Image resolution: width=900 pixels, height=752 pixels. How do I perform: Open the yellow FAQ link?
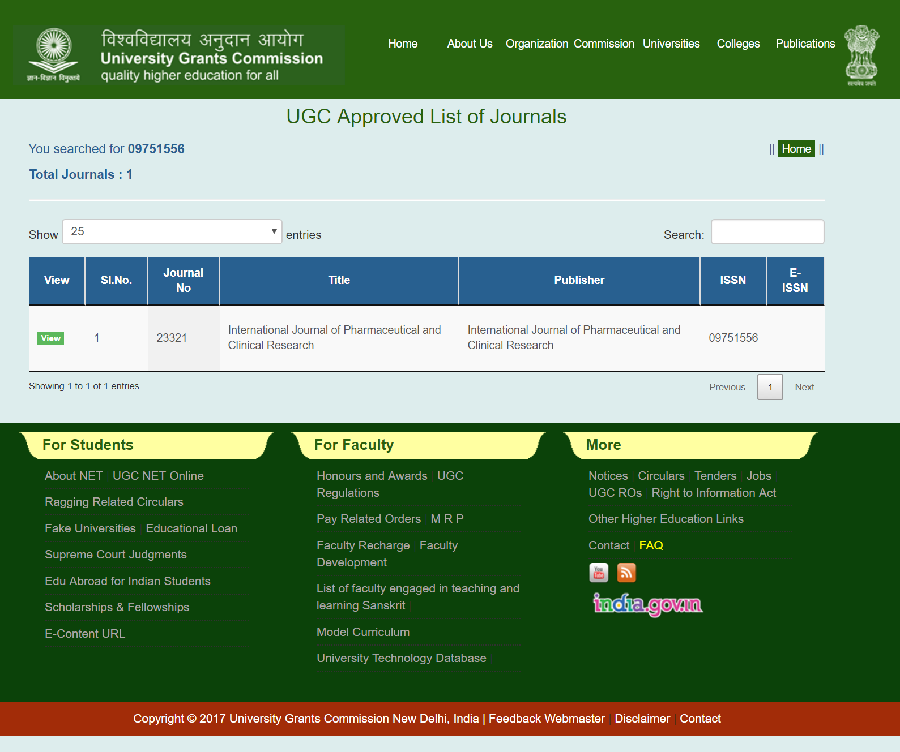pos(651,545)
